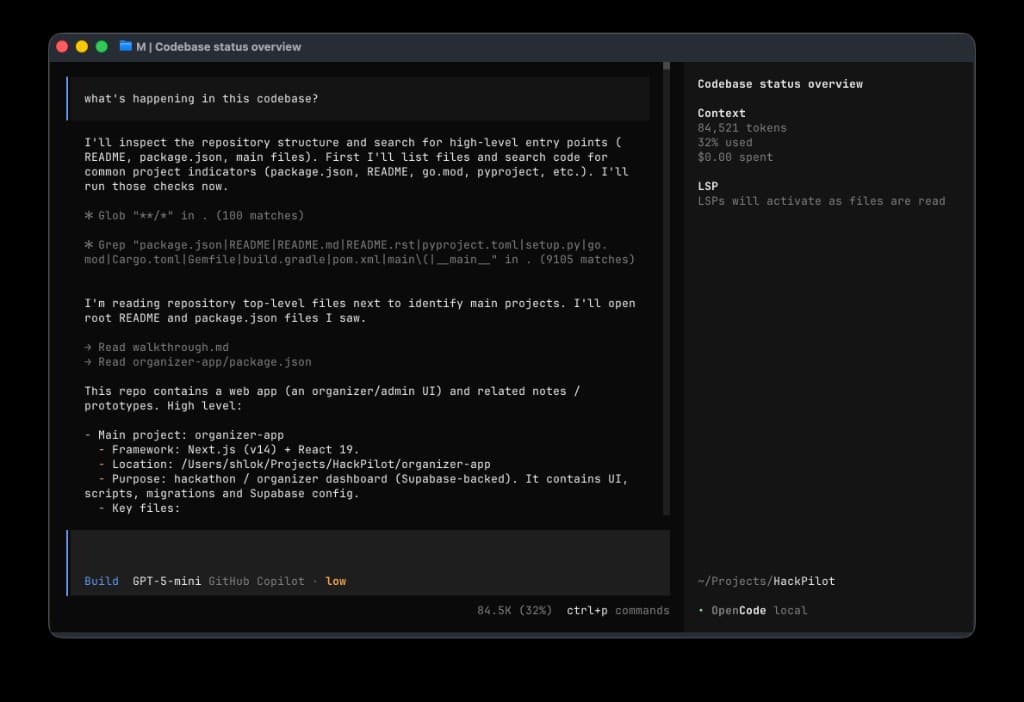The image size is (1024, 702).
Task: Click 'LSPs will activate as files are read'
Action: [x=821, y=201]
